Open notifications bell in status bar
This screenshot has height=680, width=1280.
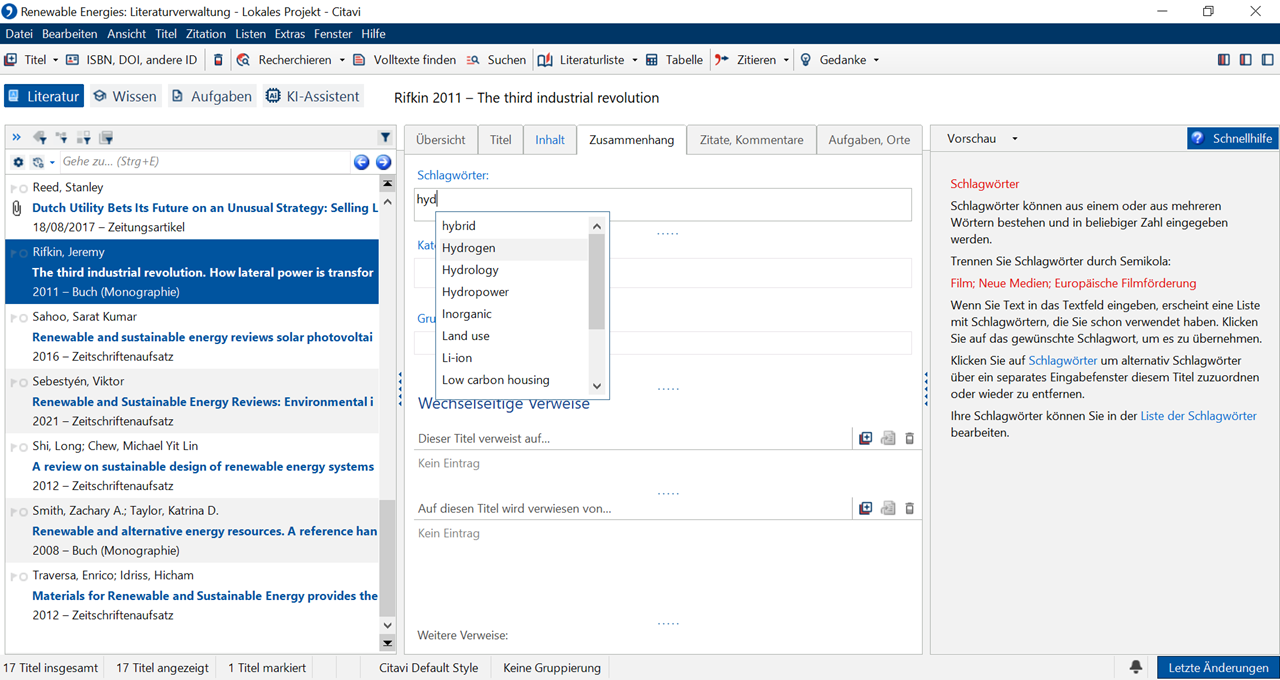[1136, 667]
